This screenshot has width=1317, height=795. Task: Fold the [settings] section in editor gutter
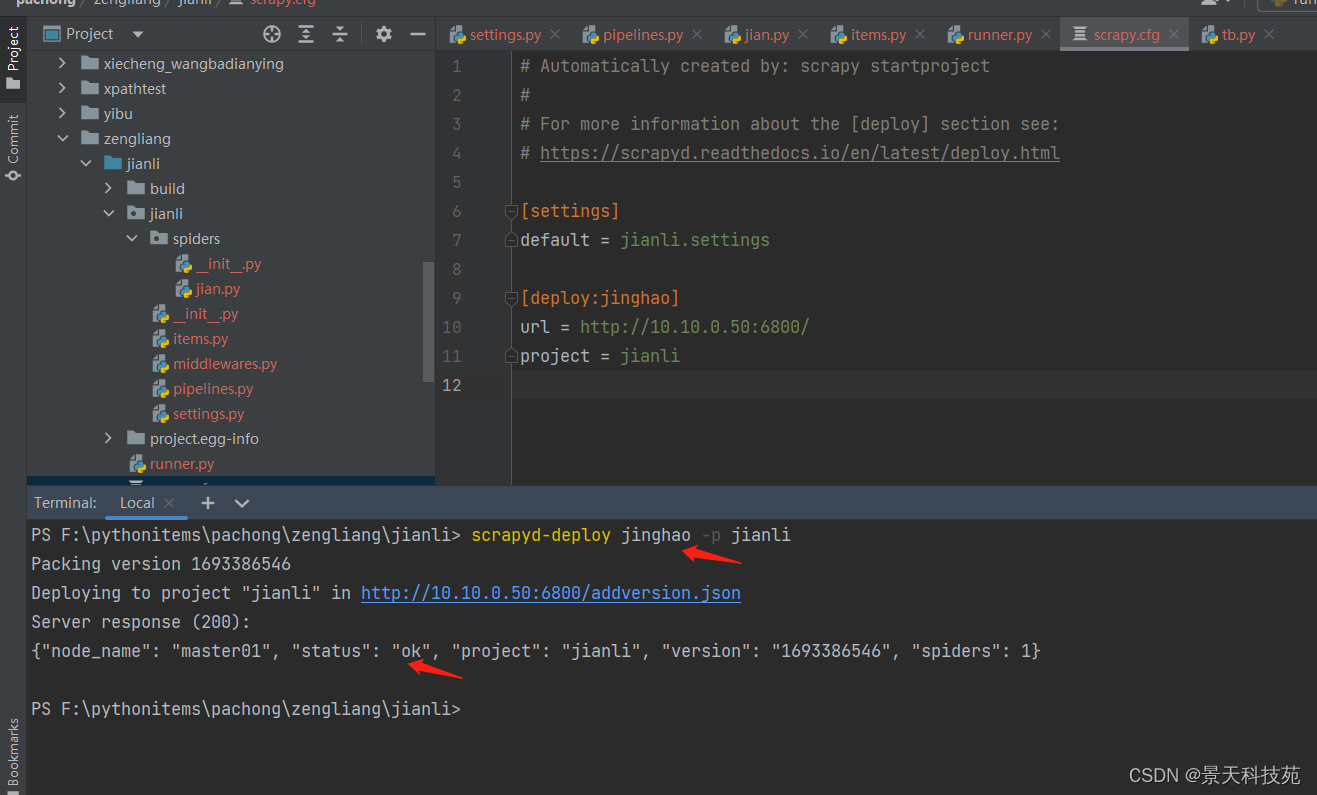point(511,211)
